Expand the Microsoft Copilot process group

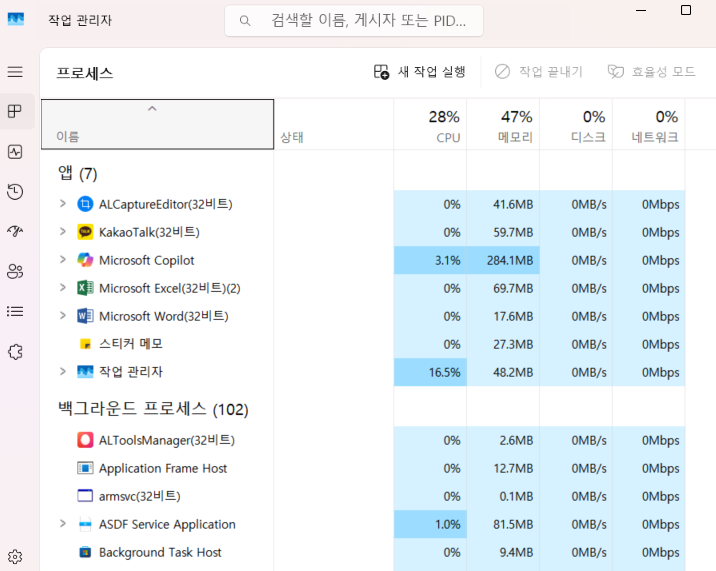pos(63,259)
